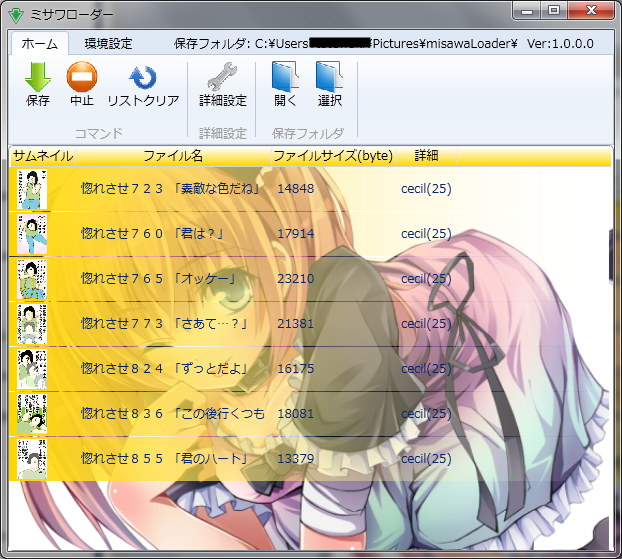The image size is (622, 559).
Task: Click the ミサワローダー app icon in title bar
Action: click(x=16, y=15)
